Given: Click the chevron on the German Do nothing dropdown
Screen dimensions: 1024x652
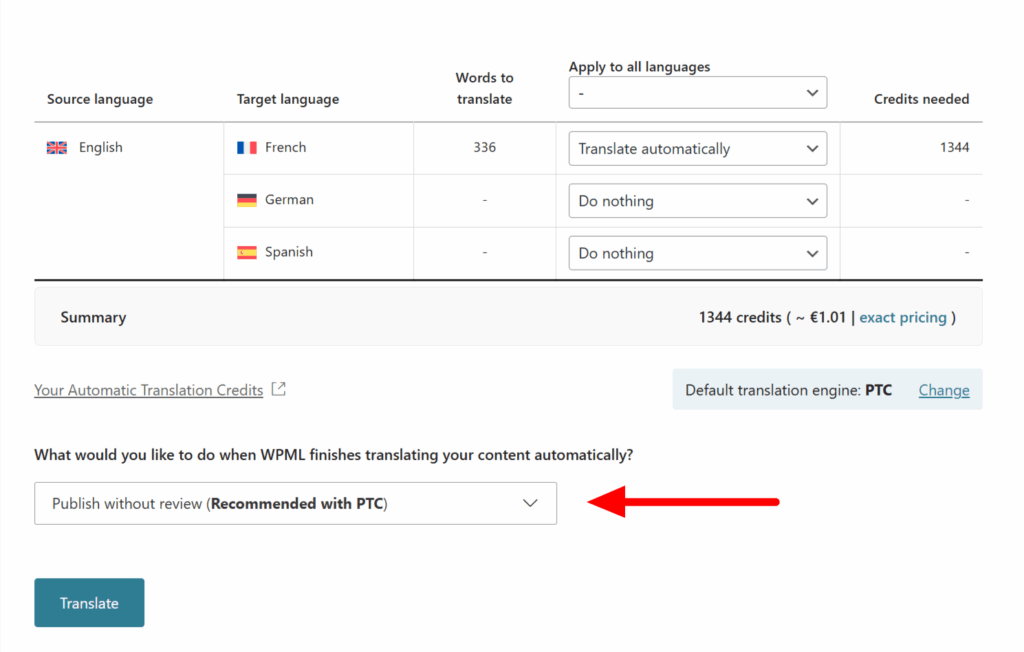Looking at the screenshot, I should [x=811, y=200].
